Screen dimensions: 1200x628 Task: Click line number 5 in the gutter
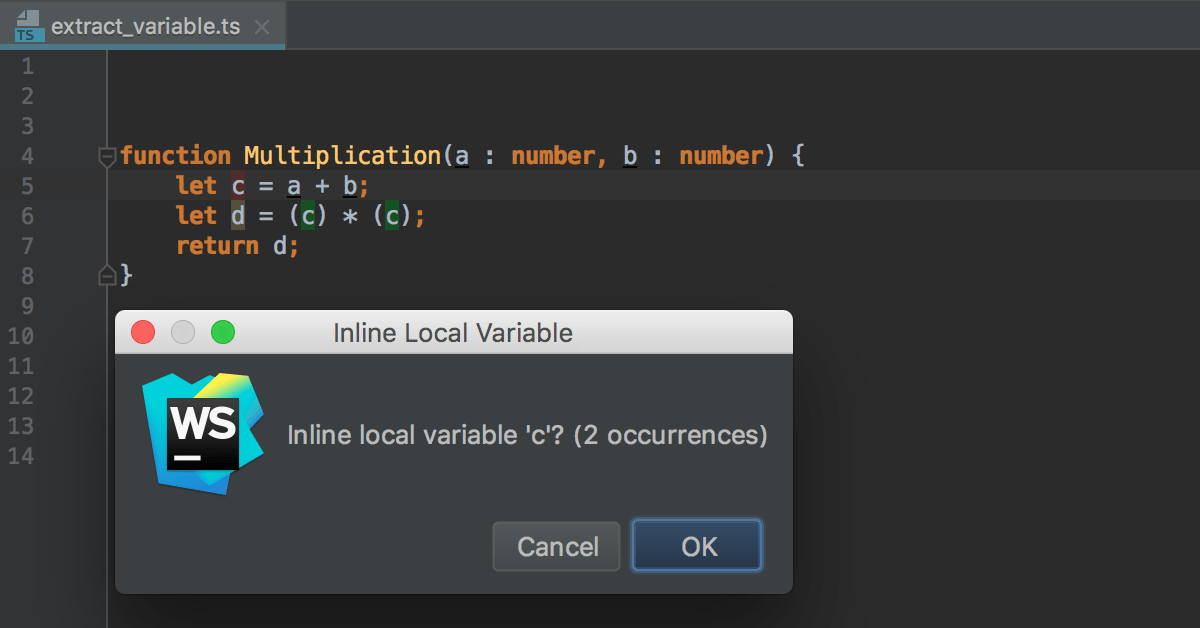[27, 185]
